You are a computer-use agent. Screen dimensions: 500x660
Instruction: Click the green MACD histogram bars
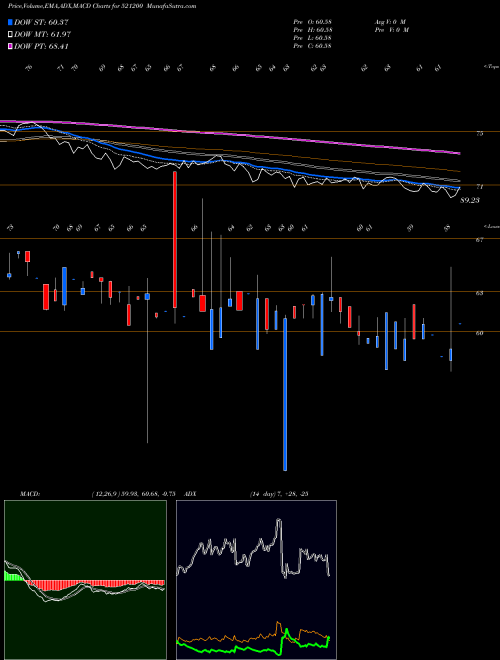pyautogui.click(x=13, y=576)
